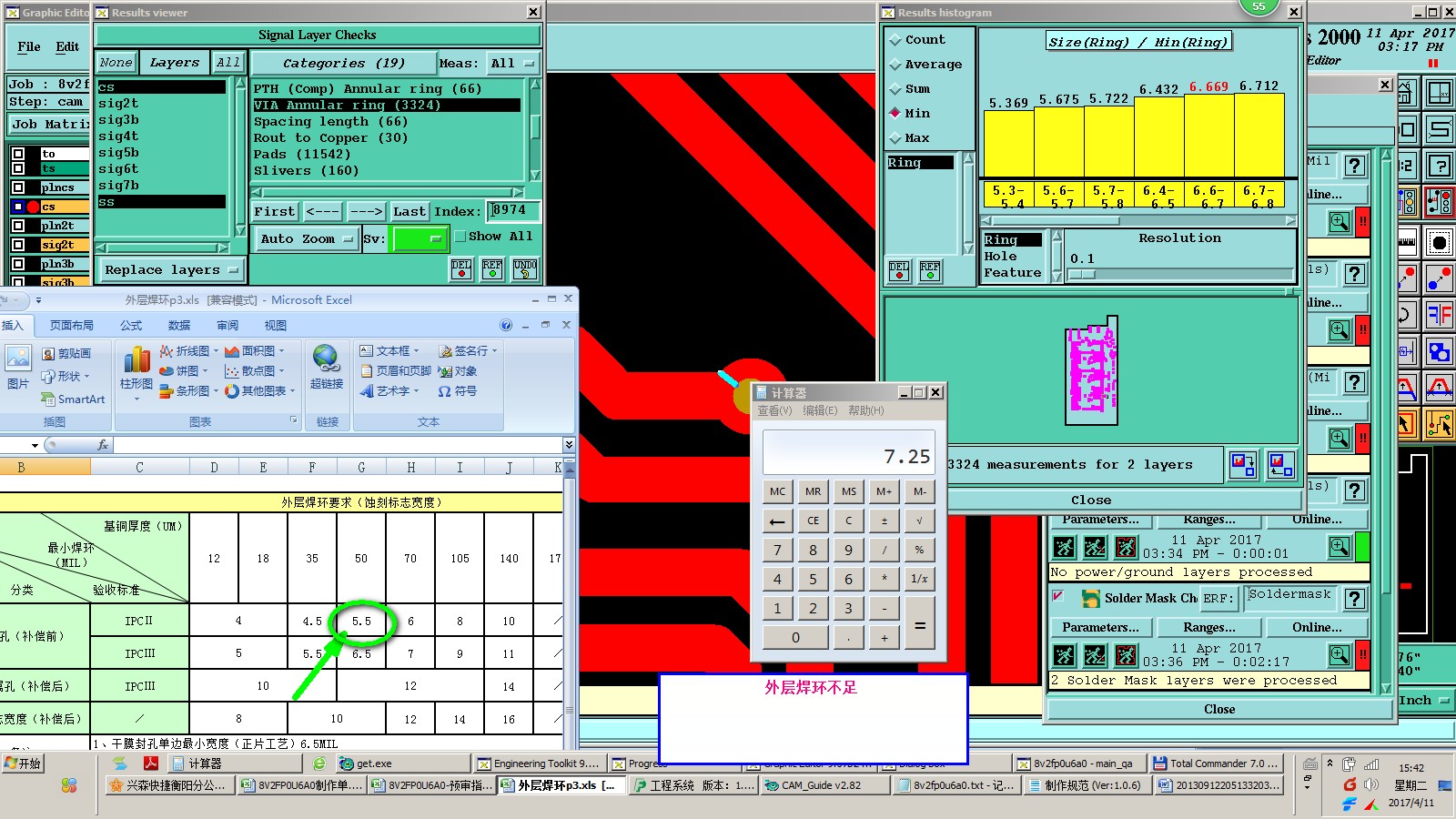Viewport: 1456px width, 819px height.
Task: Open the Meas: All dropdown
Action: [511, 64]
